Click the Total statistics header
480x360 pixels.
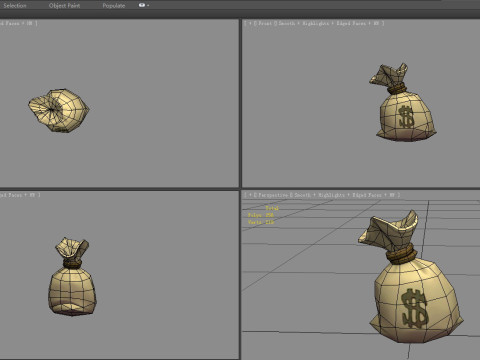click(272, 208)
